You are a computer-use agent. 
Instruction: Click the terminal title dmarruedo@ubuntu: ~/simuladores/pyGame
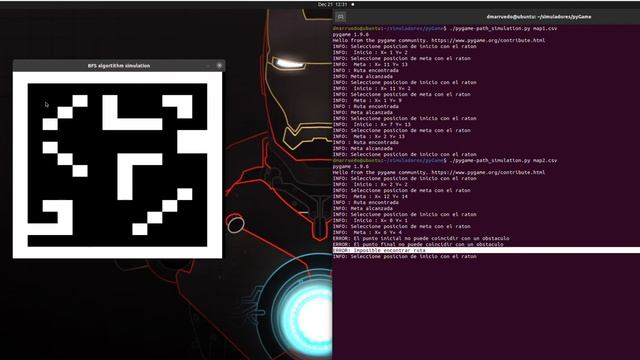539,17
